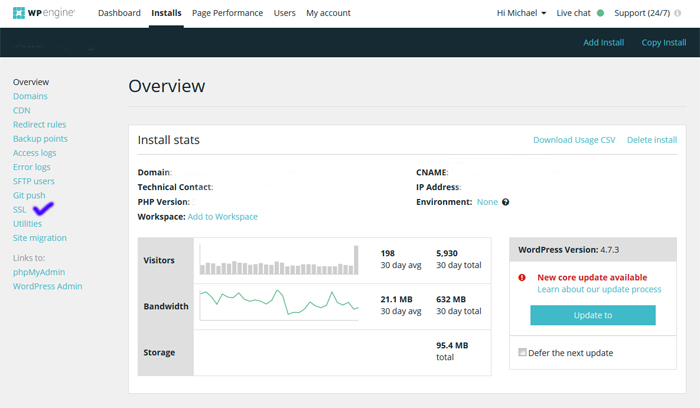Click Add to Workspace link
This screenshot has width=700, height=408.
pos(222,216)
